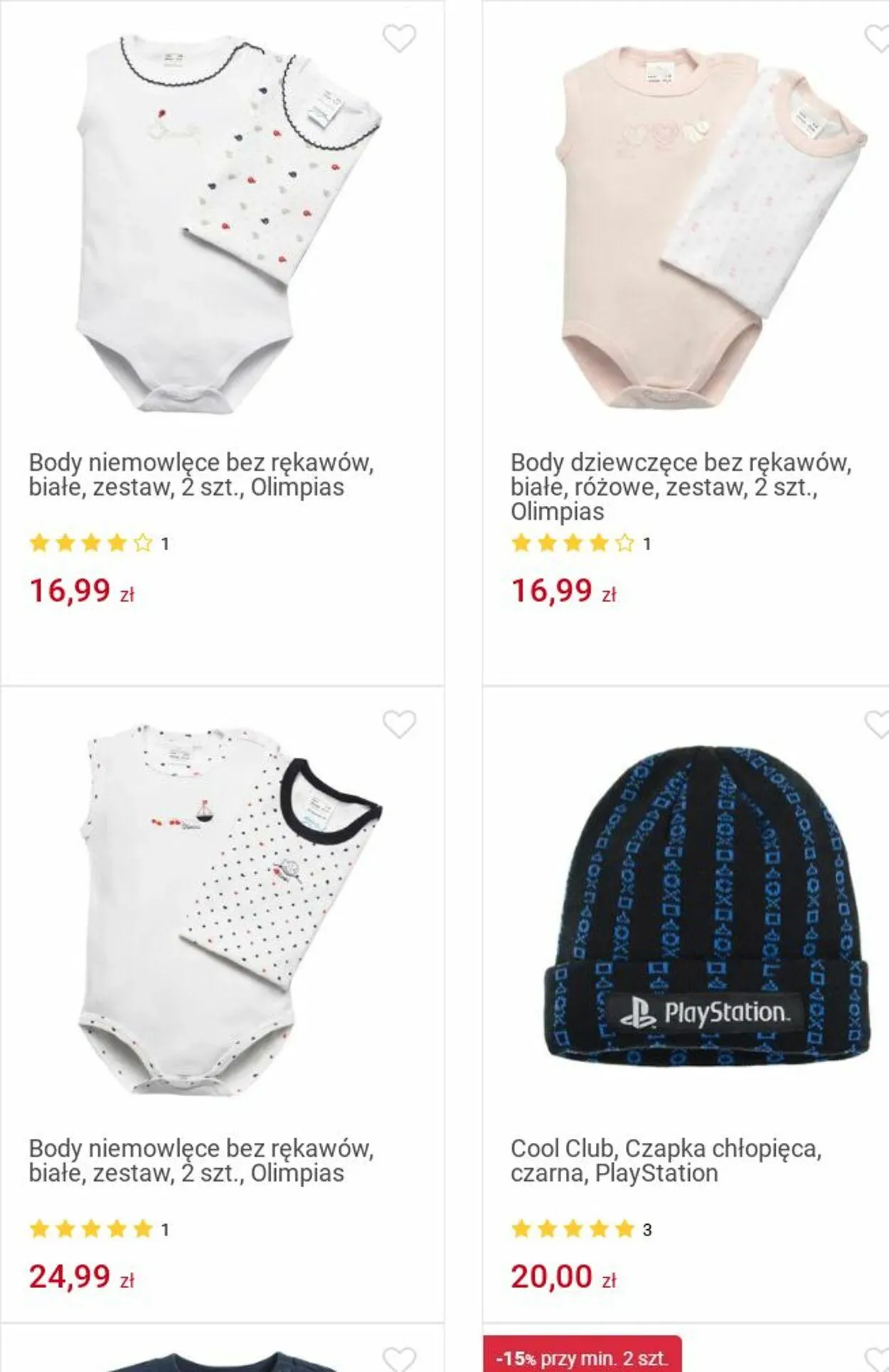Viewport: 889px width, 1372px height.
Task: Tap review count next to sailboat body stars
Action: (165, 1229)
